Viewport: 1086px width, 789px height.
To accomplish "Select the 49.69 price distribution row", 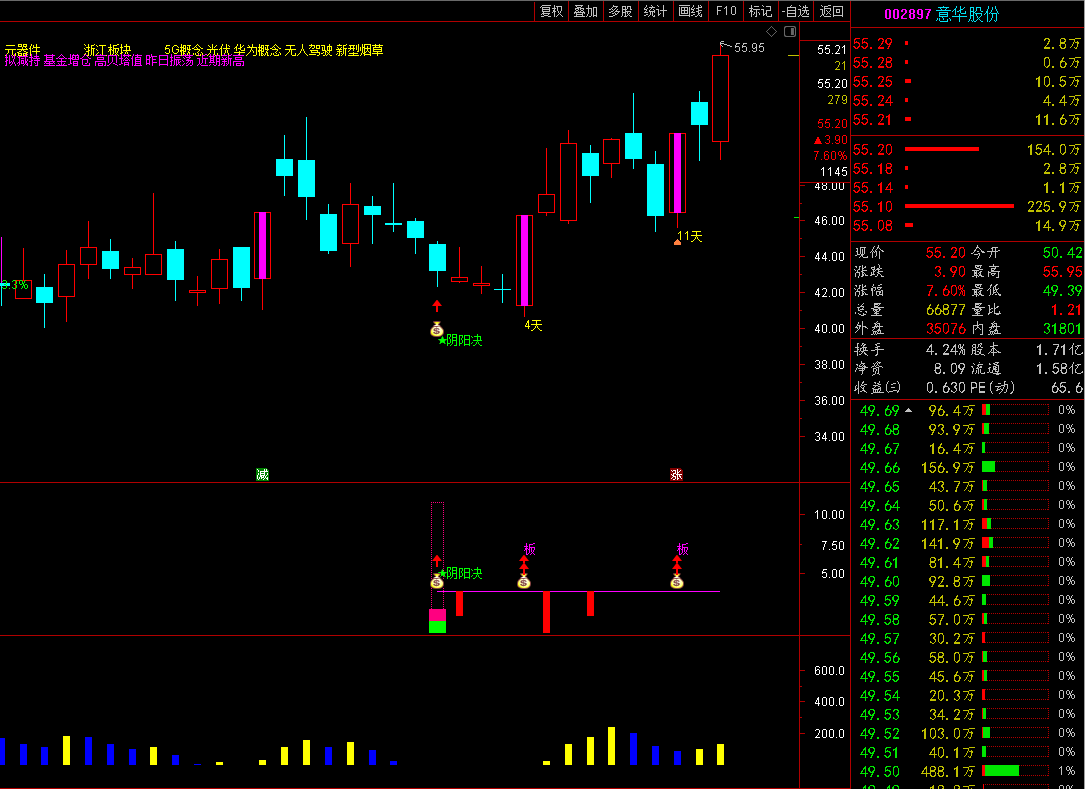I will coord(967,411).
